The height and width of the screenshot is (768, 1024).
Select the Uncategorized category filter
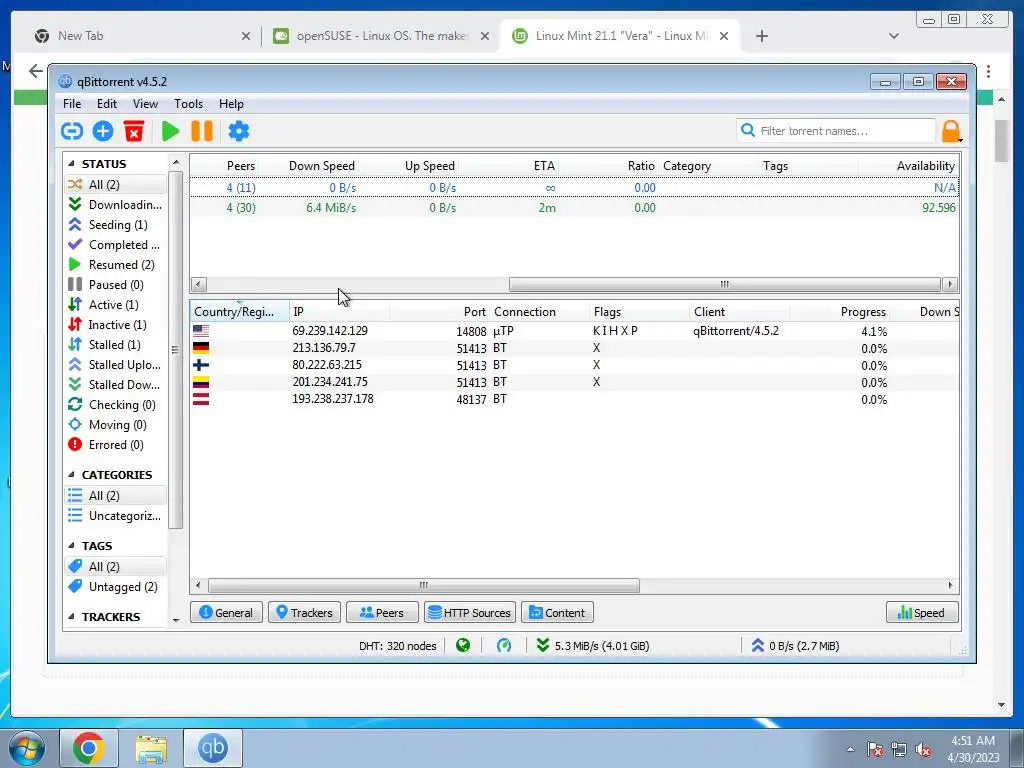click(x=116, y=516)
